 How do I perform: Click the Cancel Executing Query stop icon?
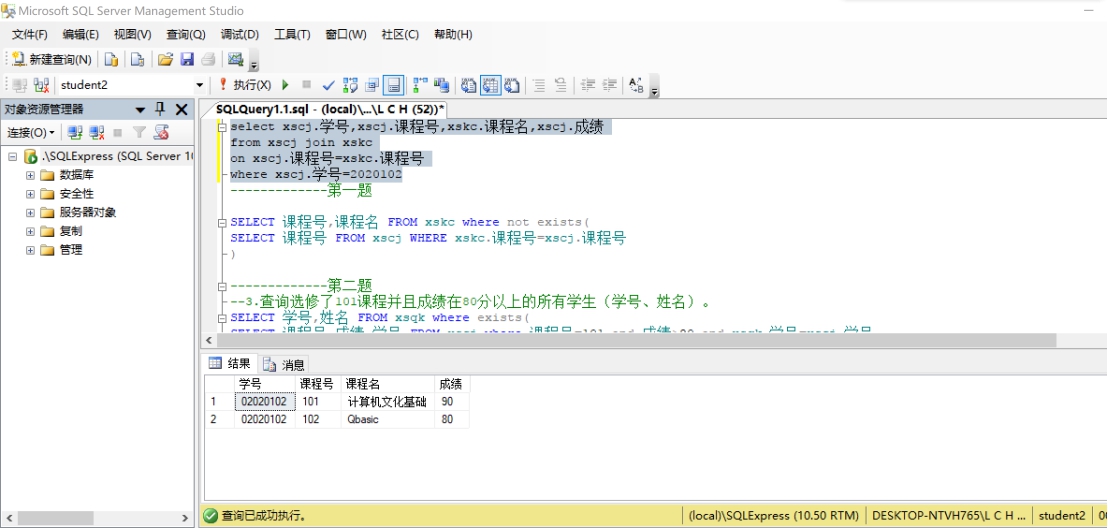(x=306, y=85)
